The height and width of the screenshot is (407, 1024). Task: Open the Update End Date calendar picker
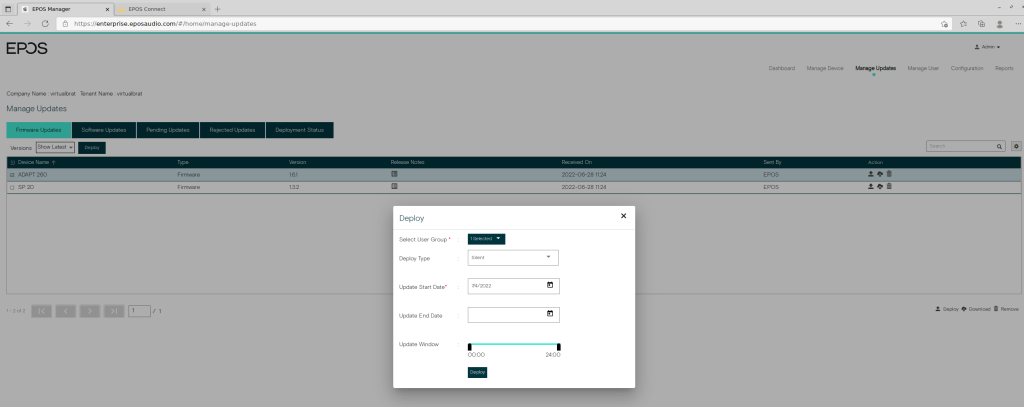point(550,314)
